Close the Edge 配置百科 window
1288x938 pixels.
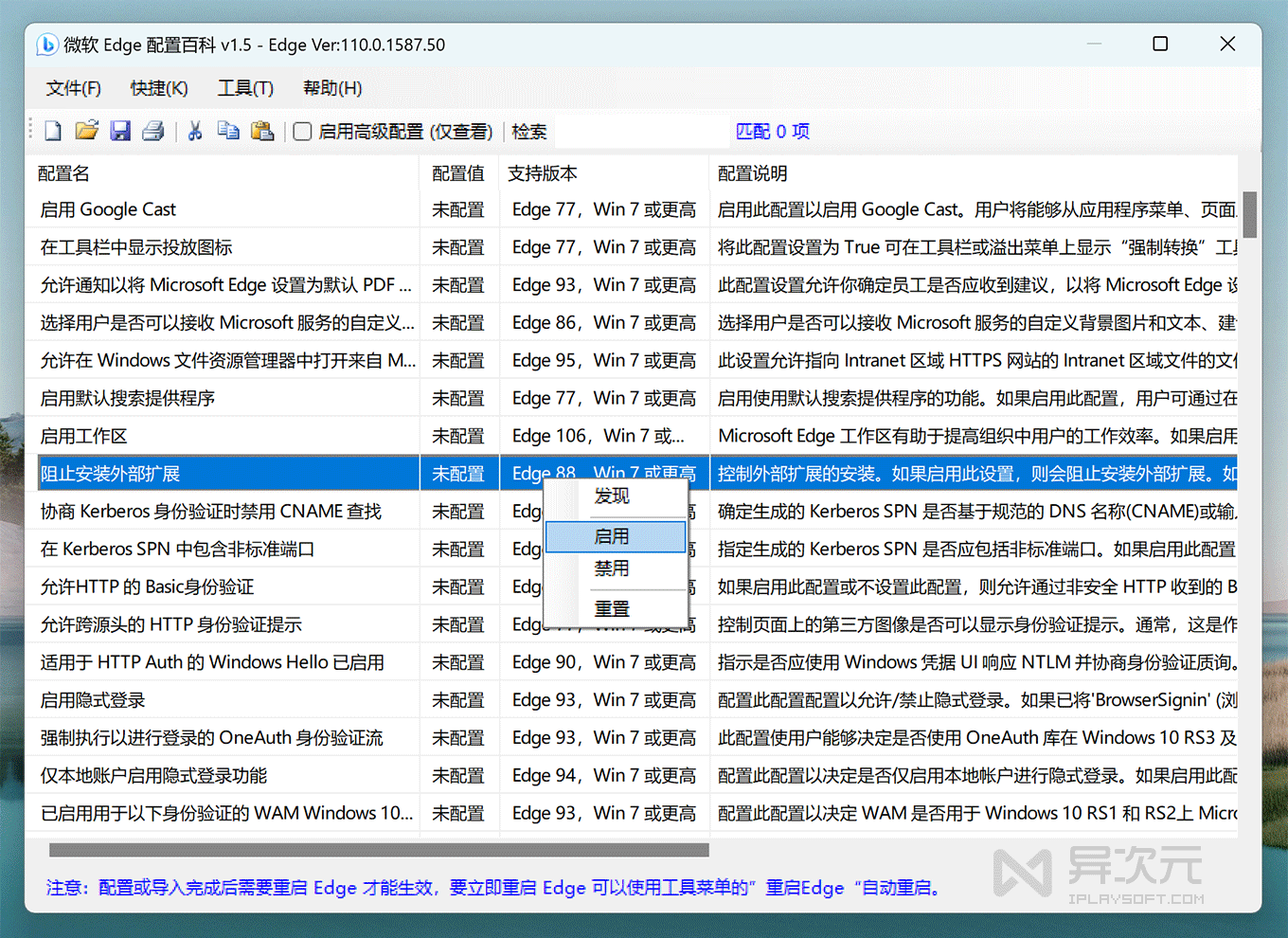point(1227,44)
